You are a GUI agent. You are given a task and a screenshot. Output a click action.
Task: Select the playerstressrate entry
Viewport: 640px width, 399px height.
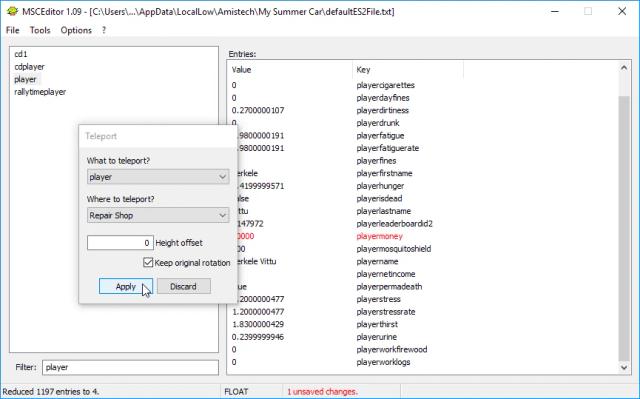click(386, 312)
